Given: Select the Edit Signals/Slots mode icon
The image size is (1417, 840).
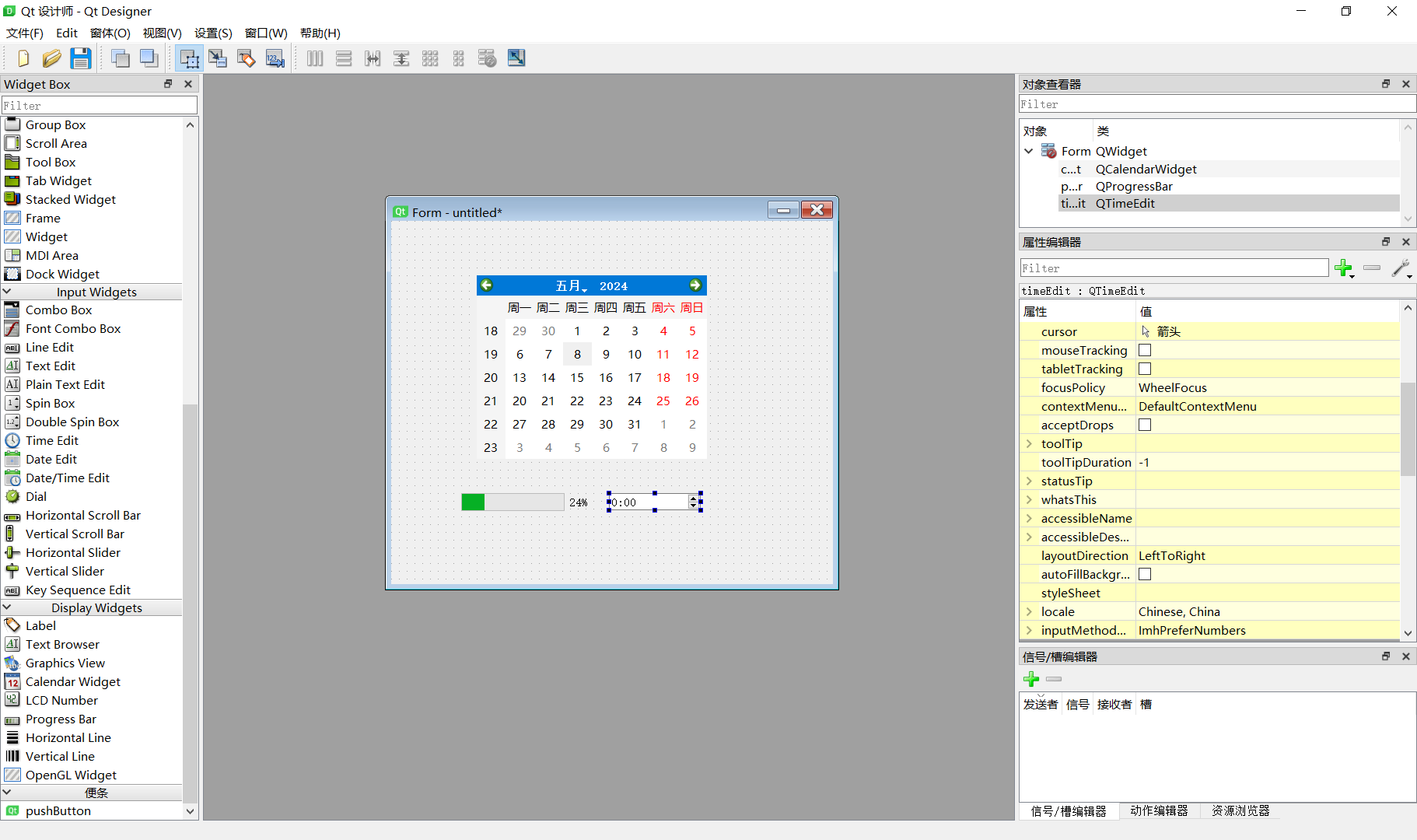Looking at the screenshot, I should (x=218, y=58).
